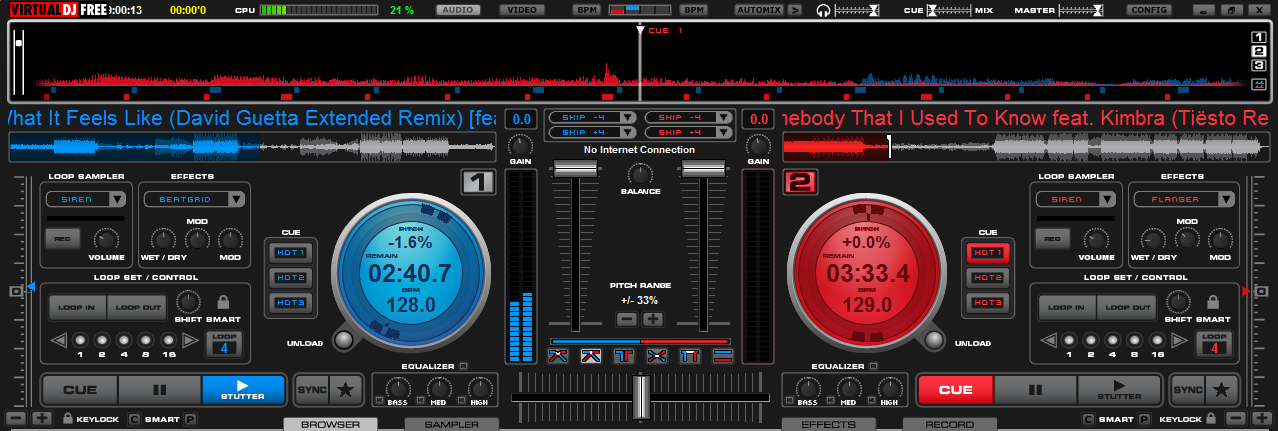Open CONFIG settings
The width and height of the screenshot is (1278, 431).
[x=1149, y=10]
